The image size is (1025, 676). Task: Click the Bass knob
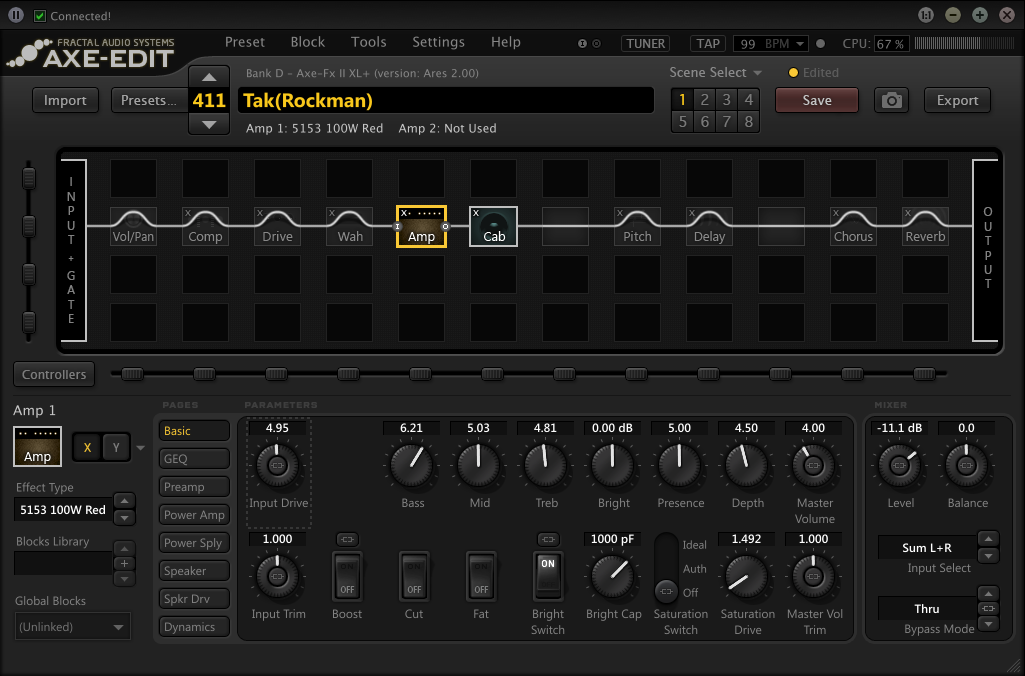pyautogui.click(x=412, y=465)
